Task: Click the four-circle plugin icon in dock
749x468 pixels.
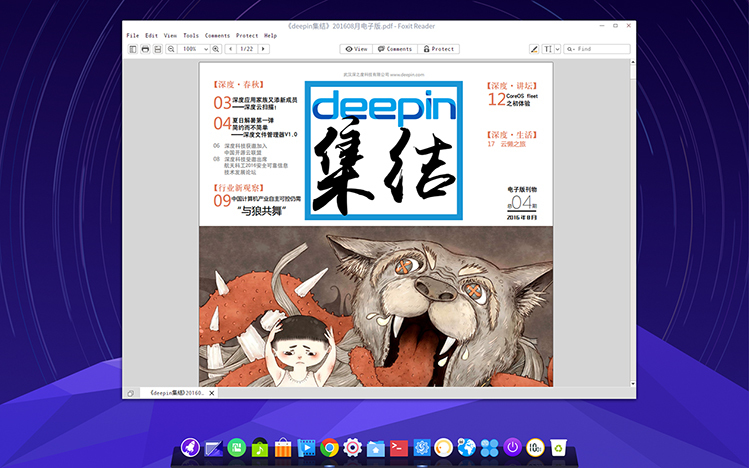Action: [x=489, y=448]
